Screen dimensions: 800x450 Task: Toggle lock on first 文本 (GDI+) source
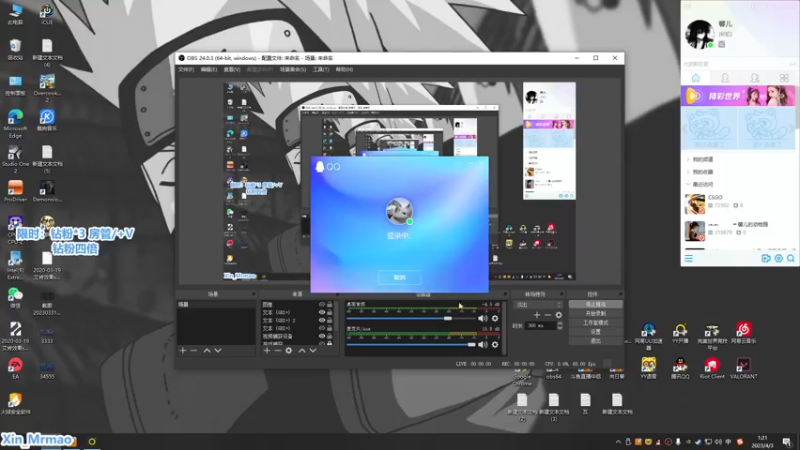click(330, 312)
